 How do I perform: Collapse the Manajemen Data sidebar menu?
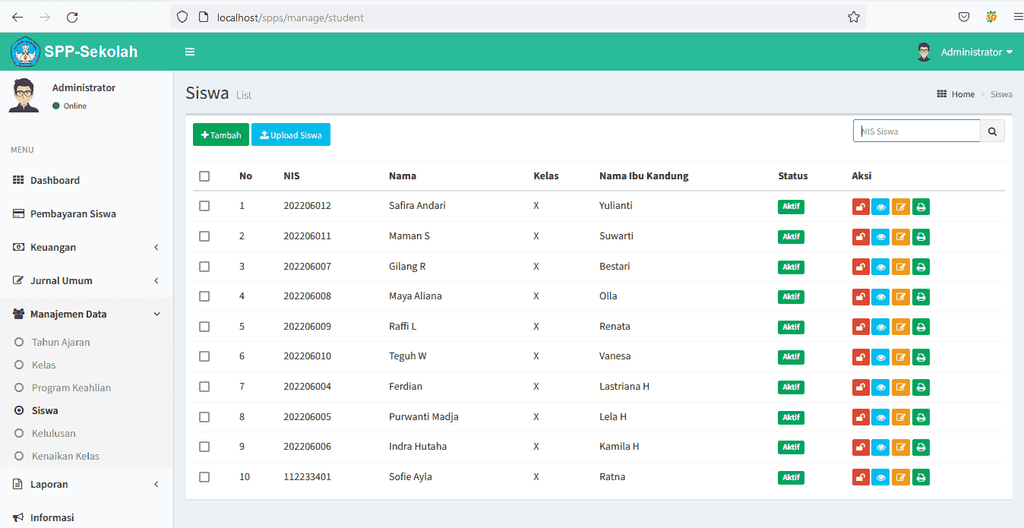(86, 314)
